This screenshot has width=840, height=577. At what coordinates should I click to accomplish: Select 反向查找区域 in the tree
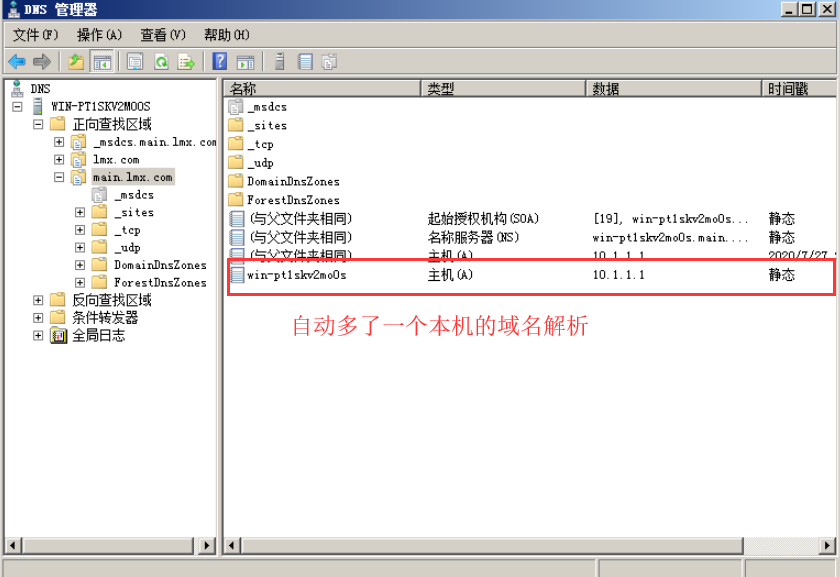112,299
